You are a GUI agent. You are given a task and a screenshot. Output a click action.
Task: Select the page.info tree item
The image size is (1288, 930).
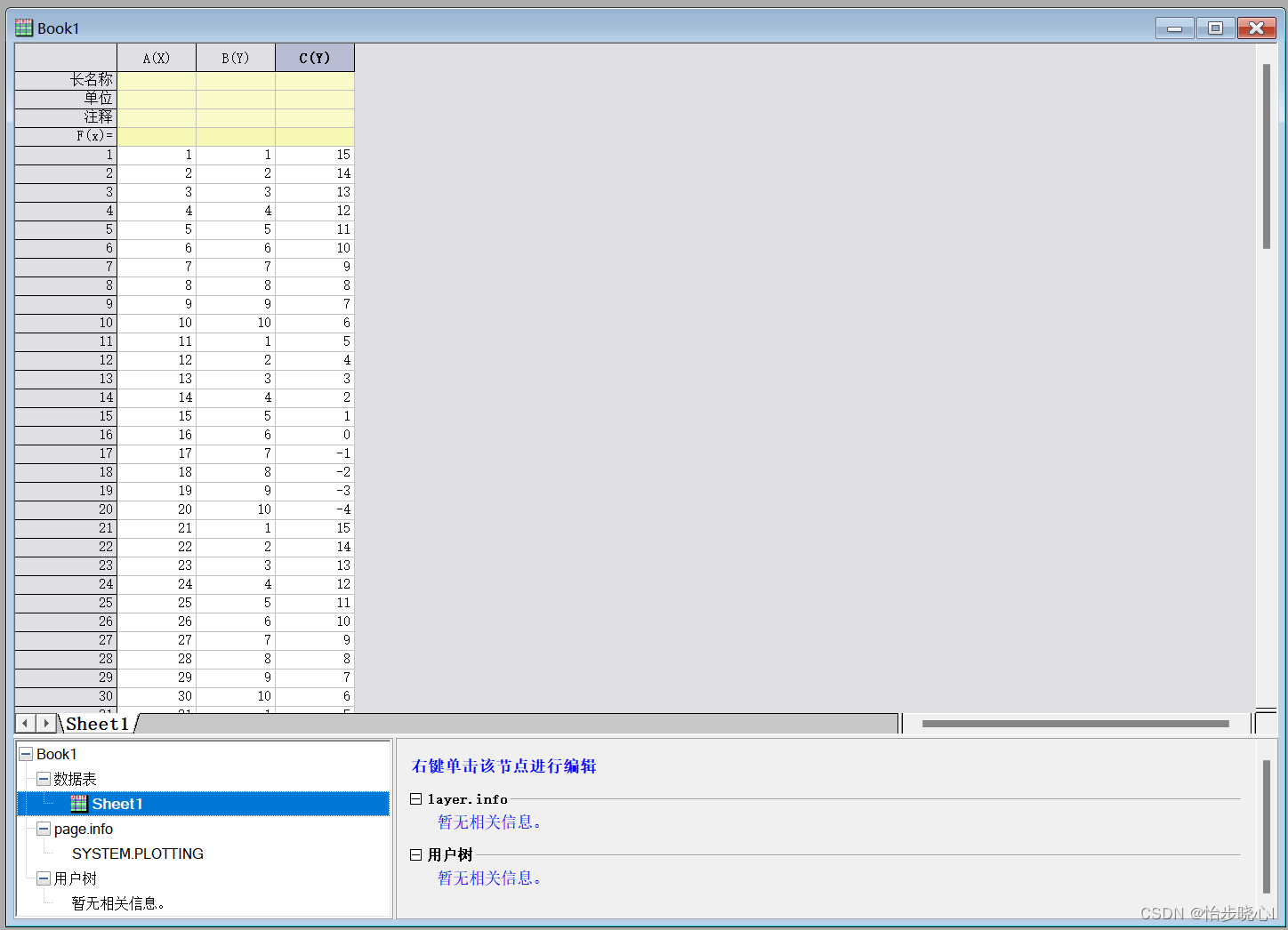pos(84,829)
